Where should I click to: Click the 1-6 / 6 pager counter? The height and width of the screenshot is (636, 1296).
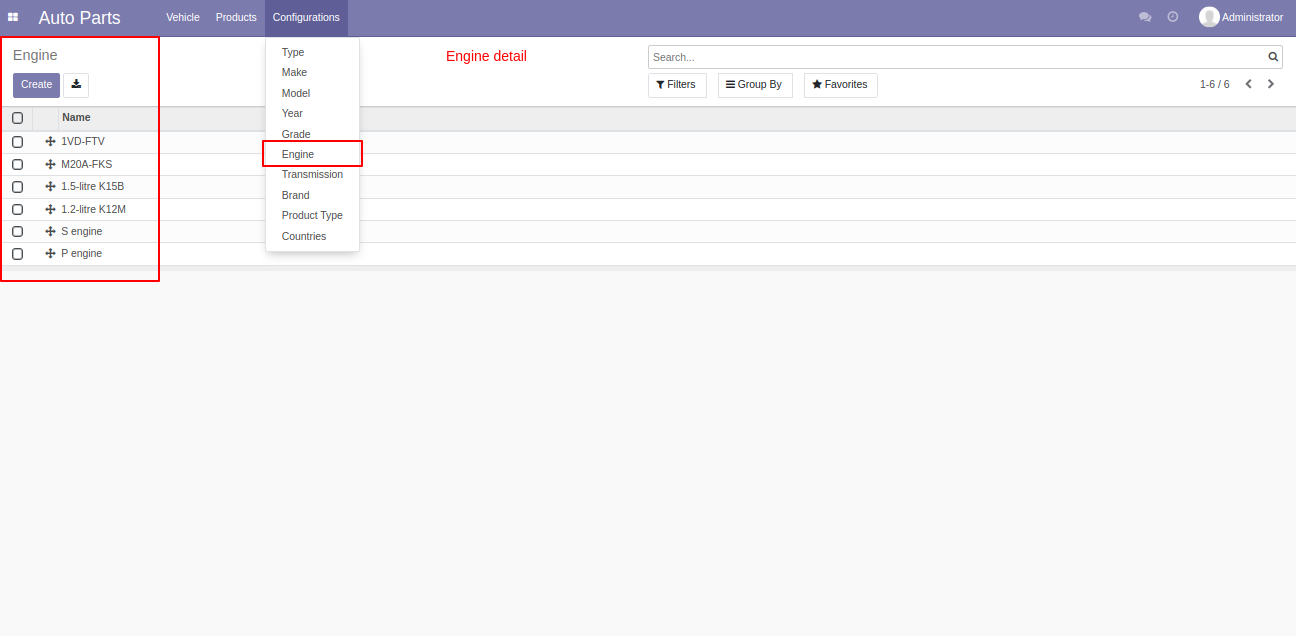(1214, 84)
